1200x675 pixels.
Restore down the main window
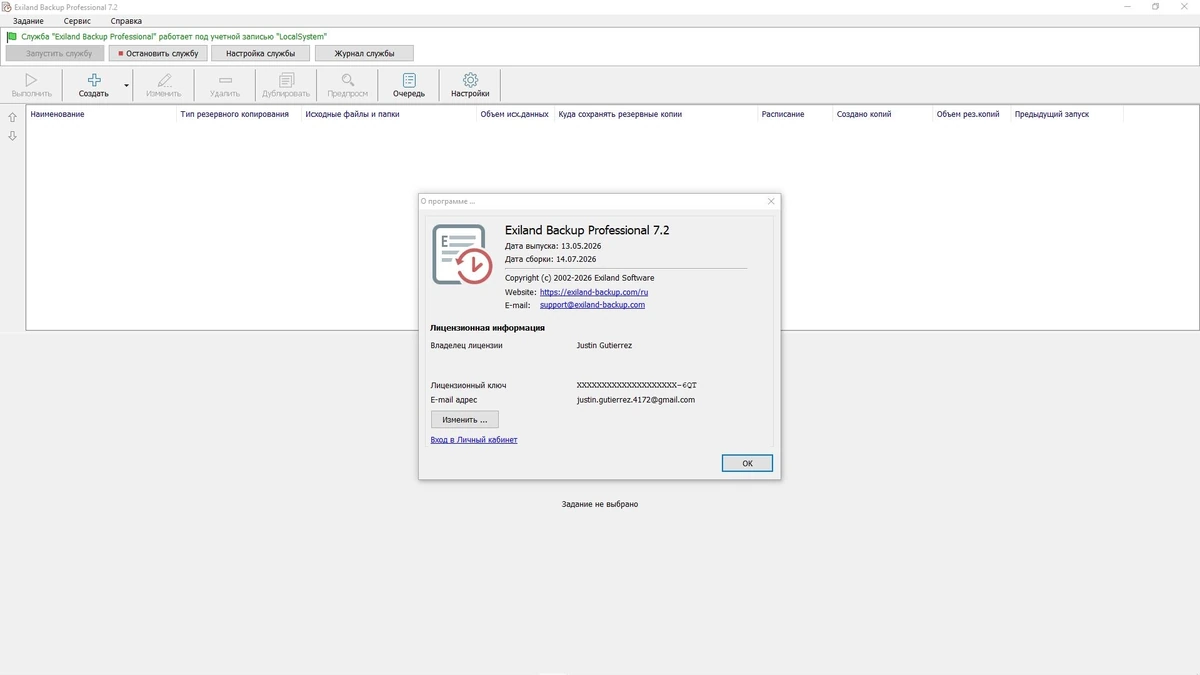tap(1156, 7)
